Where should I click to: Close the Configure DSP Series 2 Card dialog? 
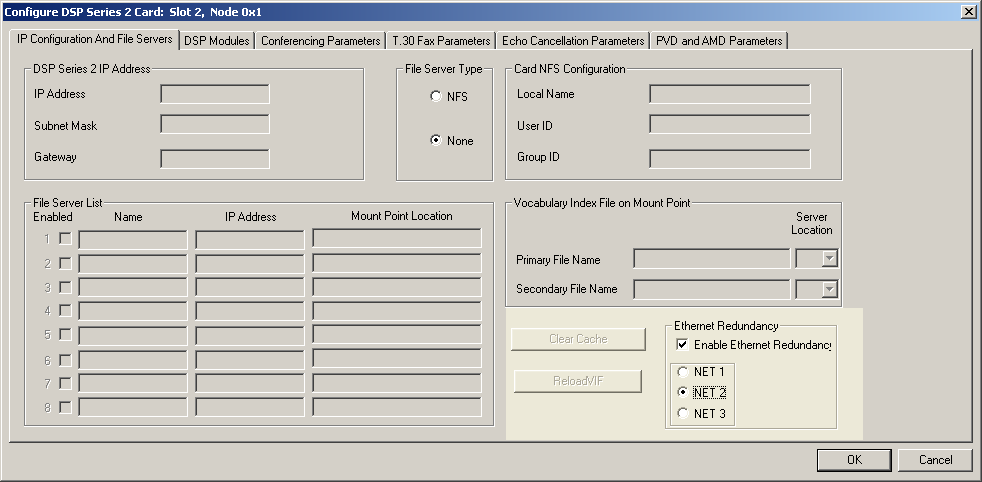click(x=968, y=11)
